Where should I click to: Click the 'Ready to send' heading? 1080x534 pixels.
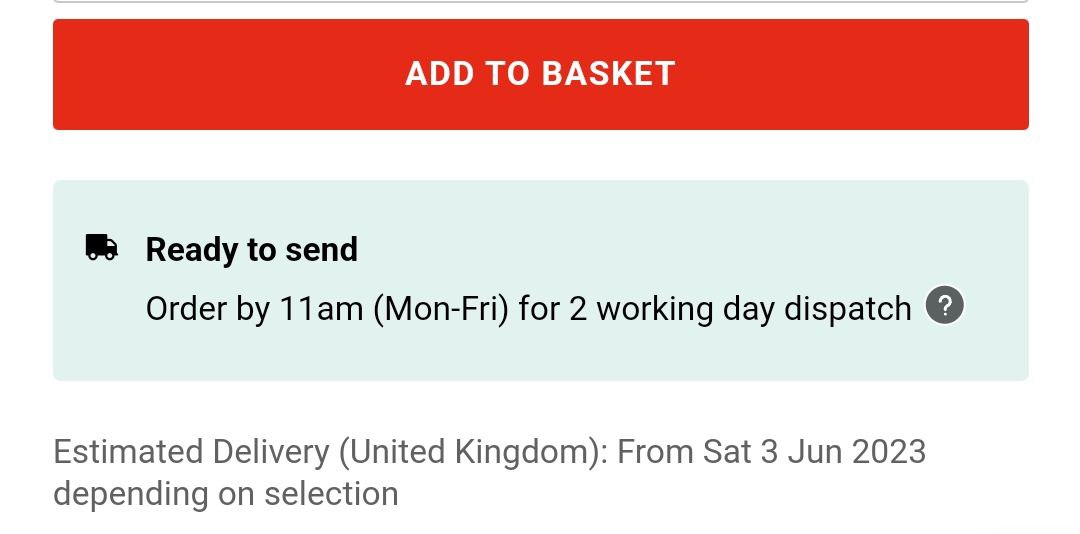251,249
